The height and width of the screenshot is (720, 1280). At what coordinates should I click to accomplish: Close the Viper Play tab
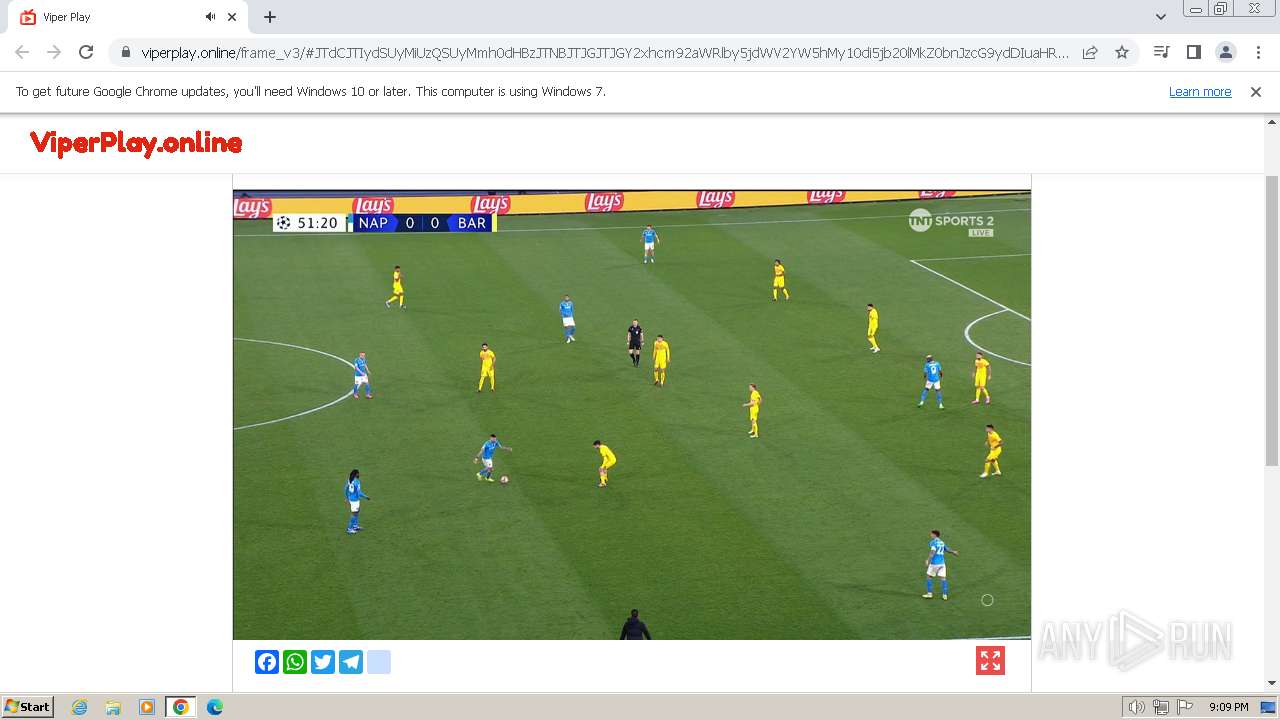[233, 17]
